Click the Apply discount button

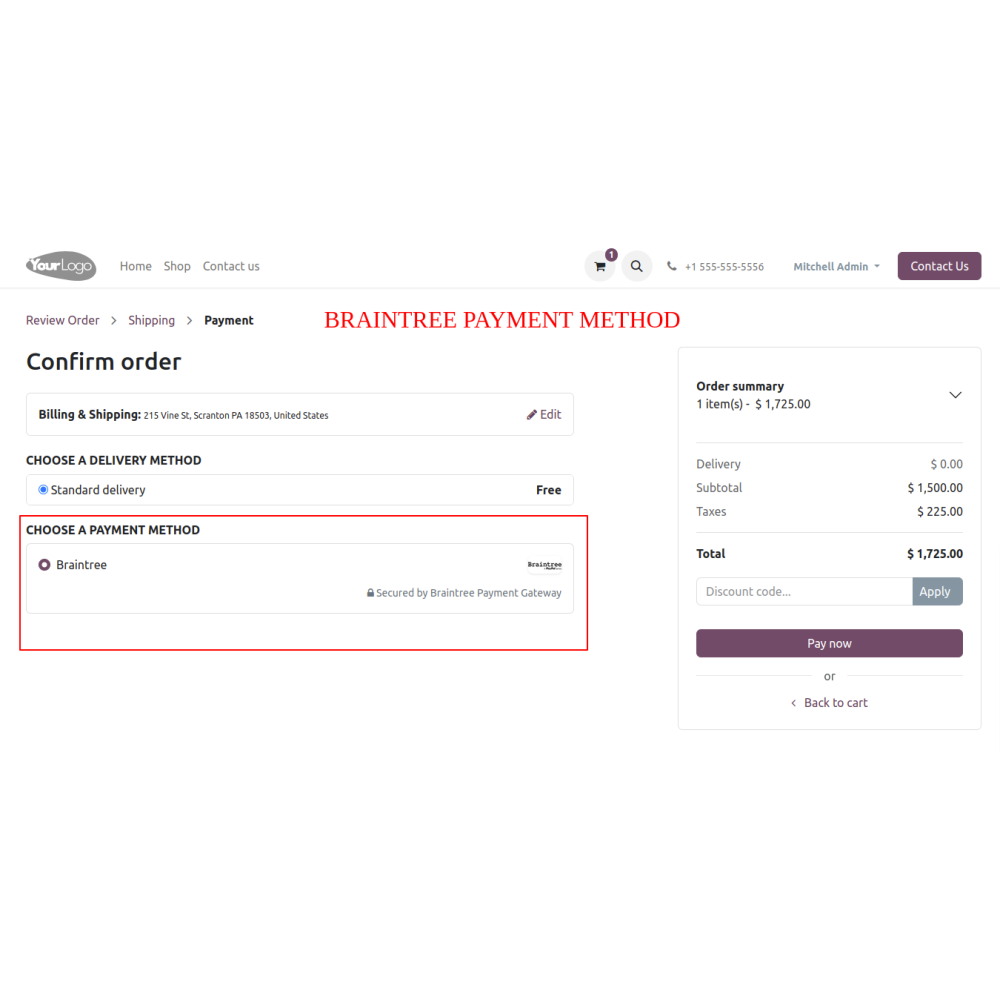(x=937, y=592)
